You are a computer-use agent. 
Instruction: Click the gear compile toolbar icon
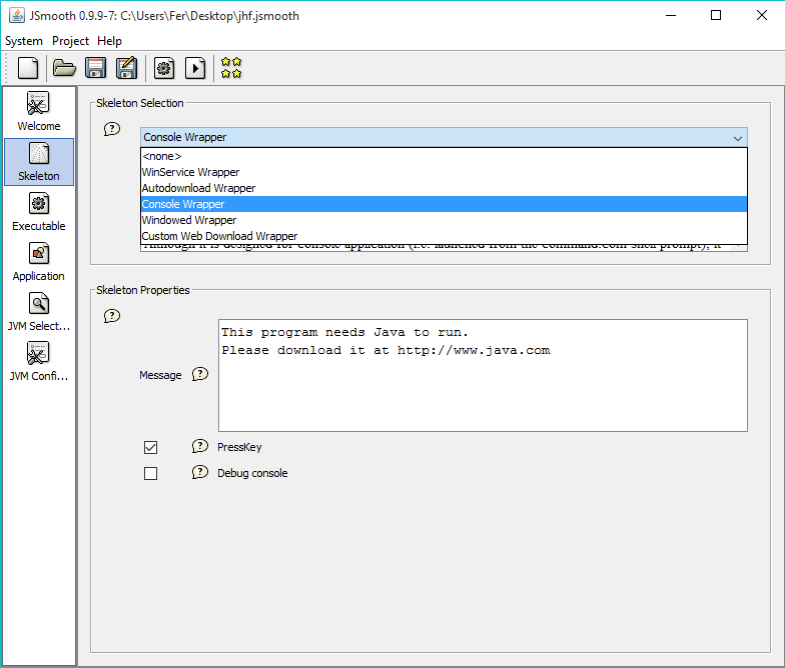pyautogui.click(x=164, y=68)
